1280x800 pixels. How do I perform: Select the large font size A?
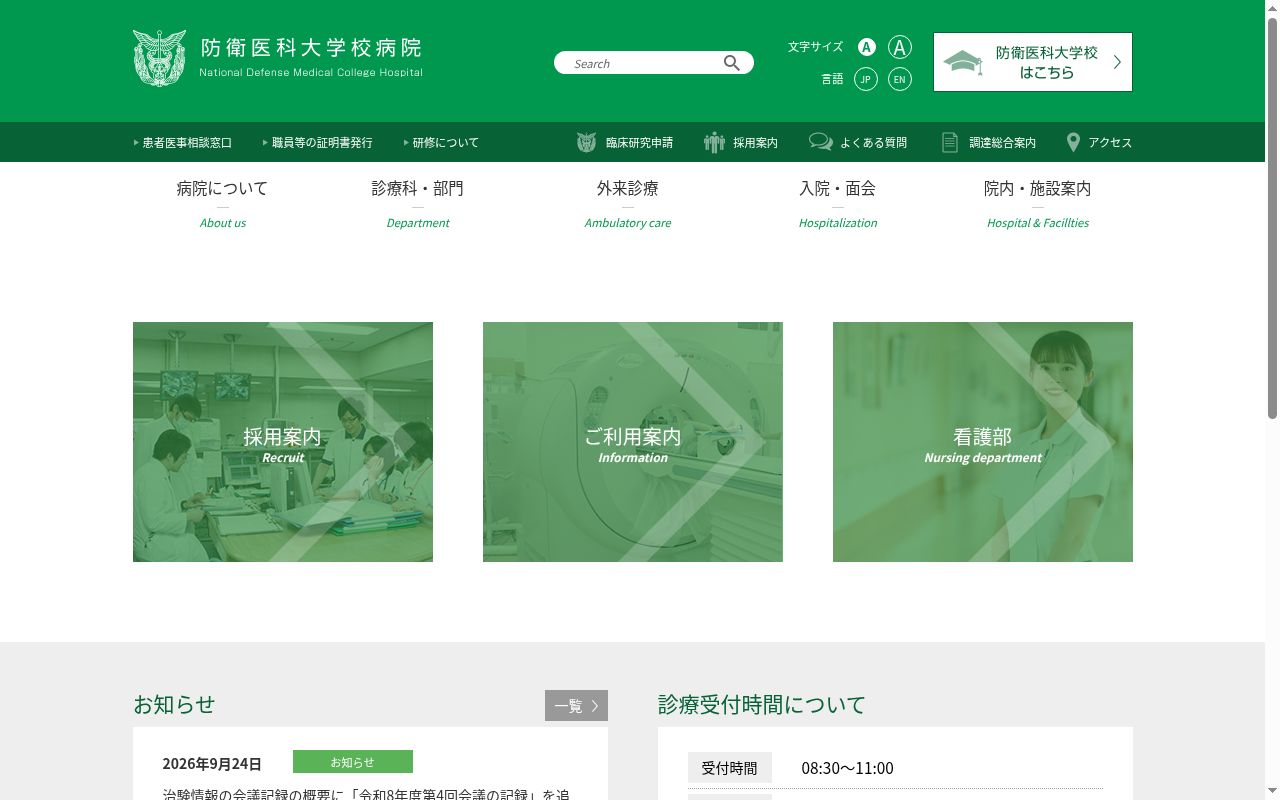[900, 47]
